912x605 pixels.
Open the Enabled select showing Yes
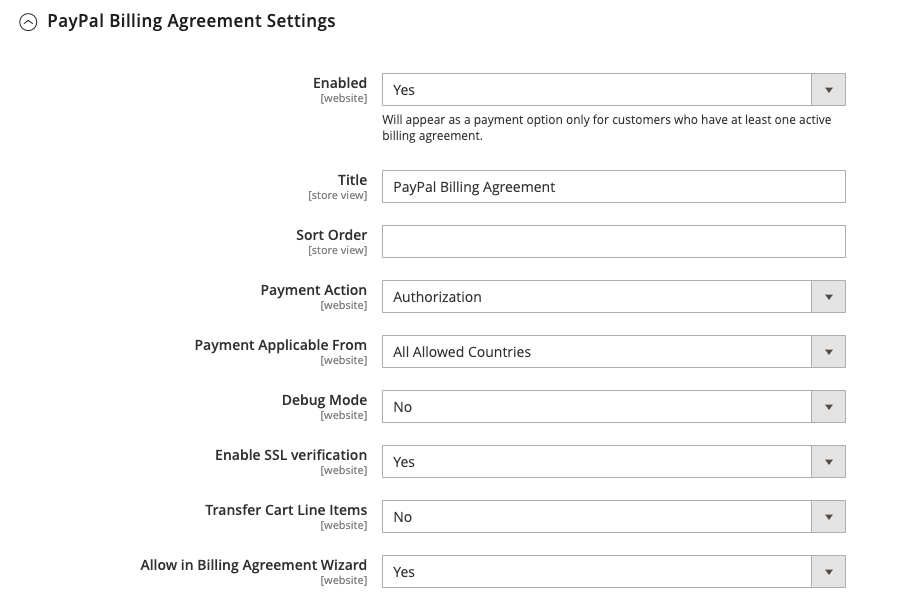coord(614,90)
